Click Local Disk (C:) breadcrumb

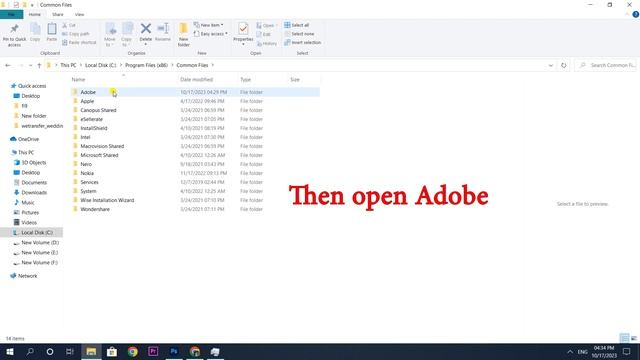point(100,65)
